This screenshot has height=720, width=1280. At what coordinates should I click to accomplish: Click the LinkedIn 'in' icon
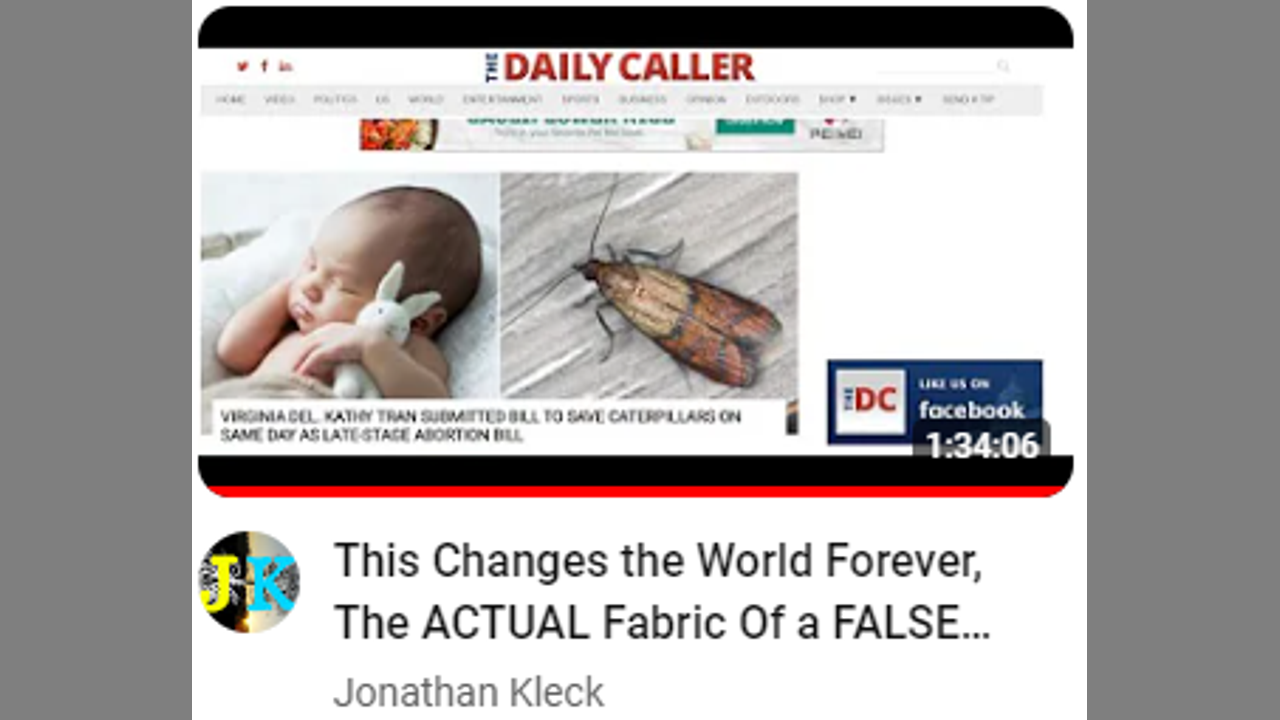pyautogui.click(x=286, y=67)
